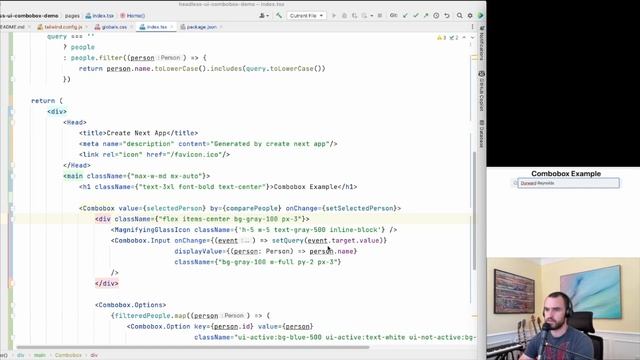The image size is (640, 360).
Task: Click the "</Head>" closing tag line
Action: click(77, 165)
